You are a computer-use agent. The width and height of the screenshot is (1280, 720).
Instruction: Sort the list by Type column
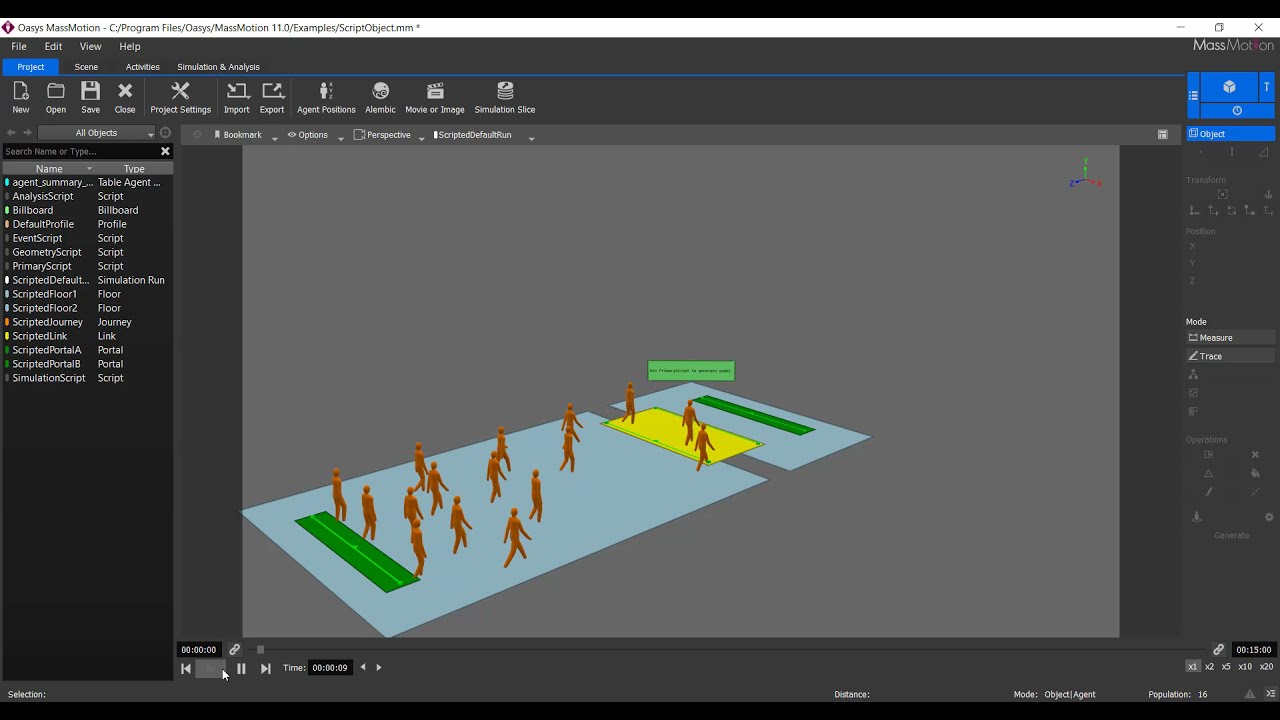pos(134,169)
